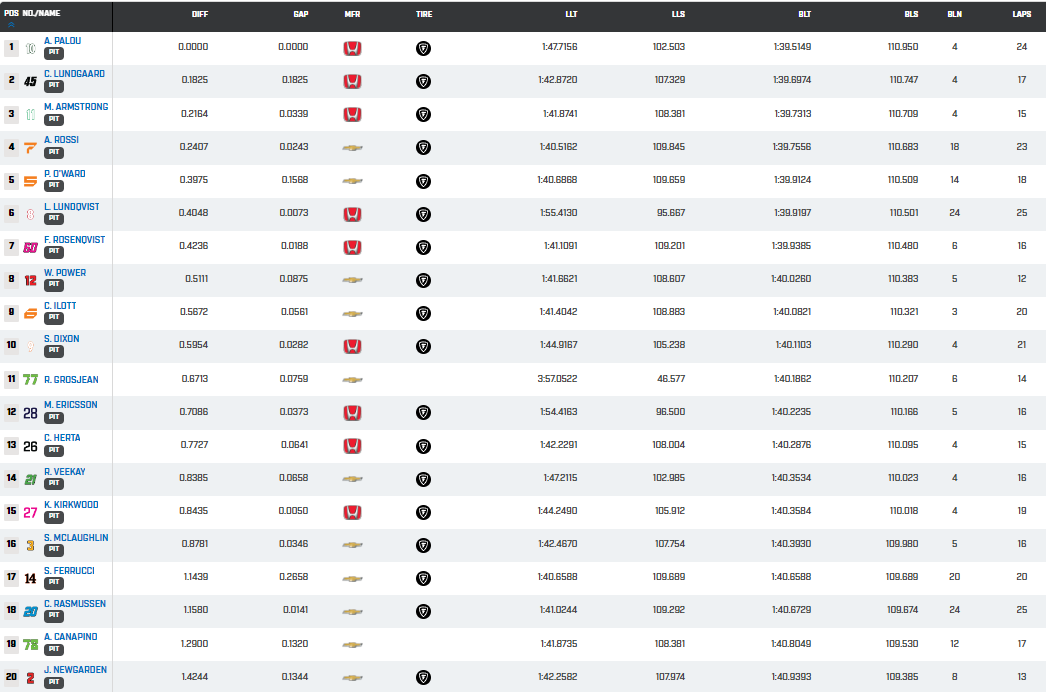Sort by the DIFF column header
1046x692 pixels.
click(x=200, y=15)
